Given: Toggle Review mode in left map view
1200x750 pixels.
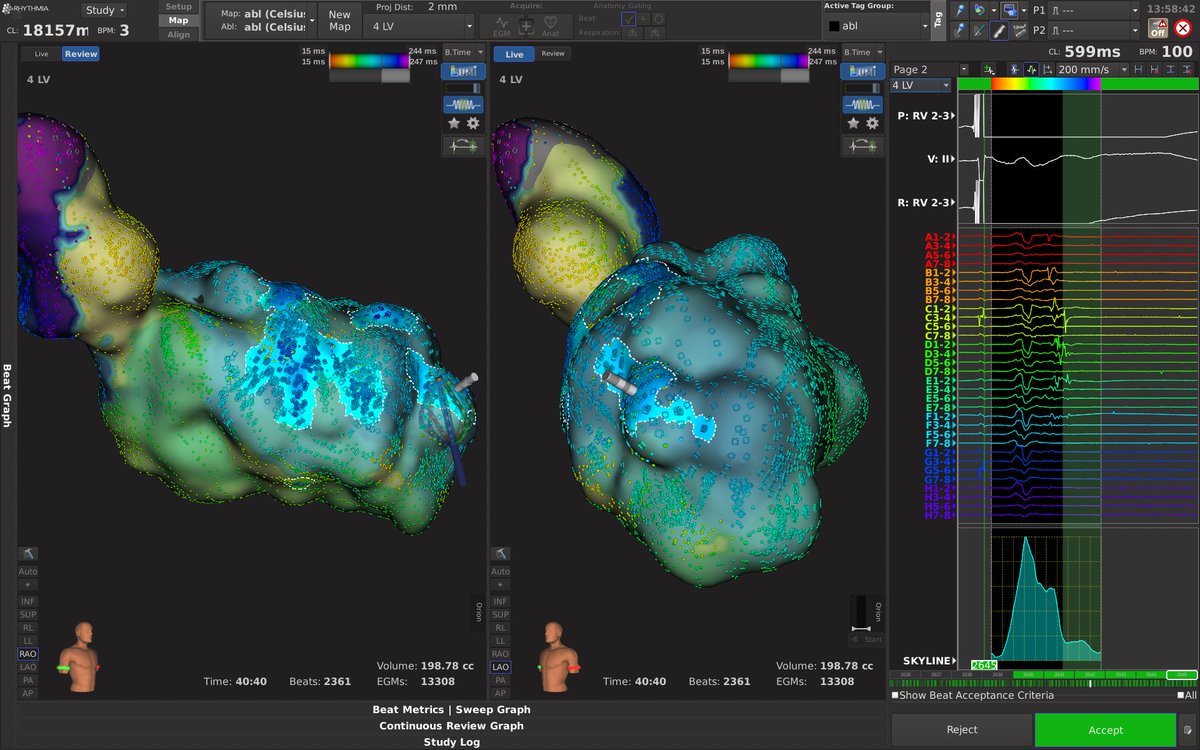Looking at the screenshot, I should click(x=81, y=54).
